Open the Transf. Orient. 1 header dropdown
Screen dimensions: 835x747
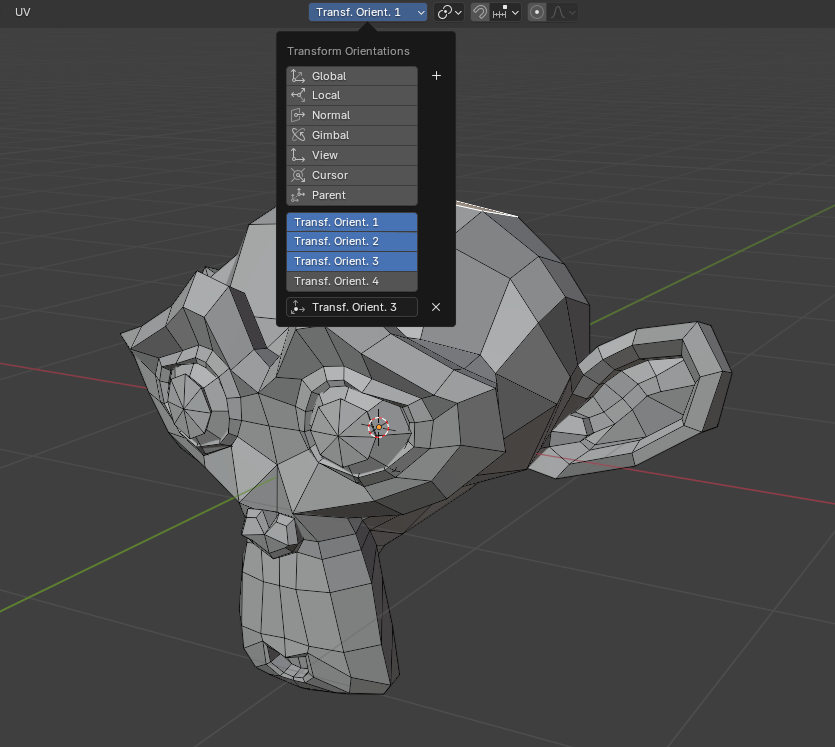click(x=367, y=12)
